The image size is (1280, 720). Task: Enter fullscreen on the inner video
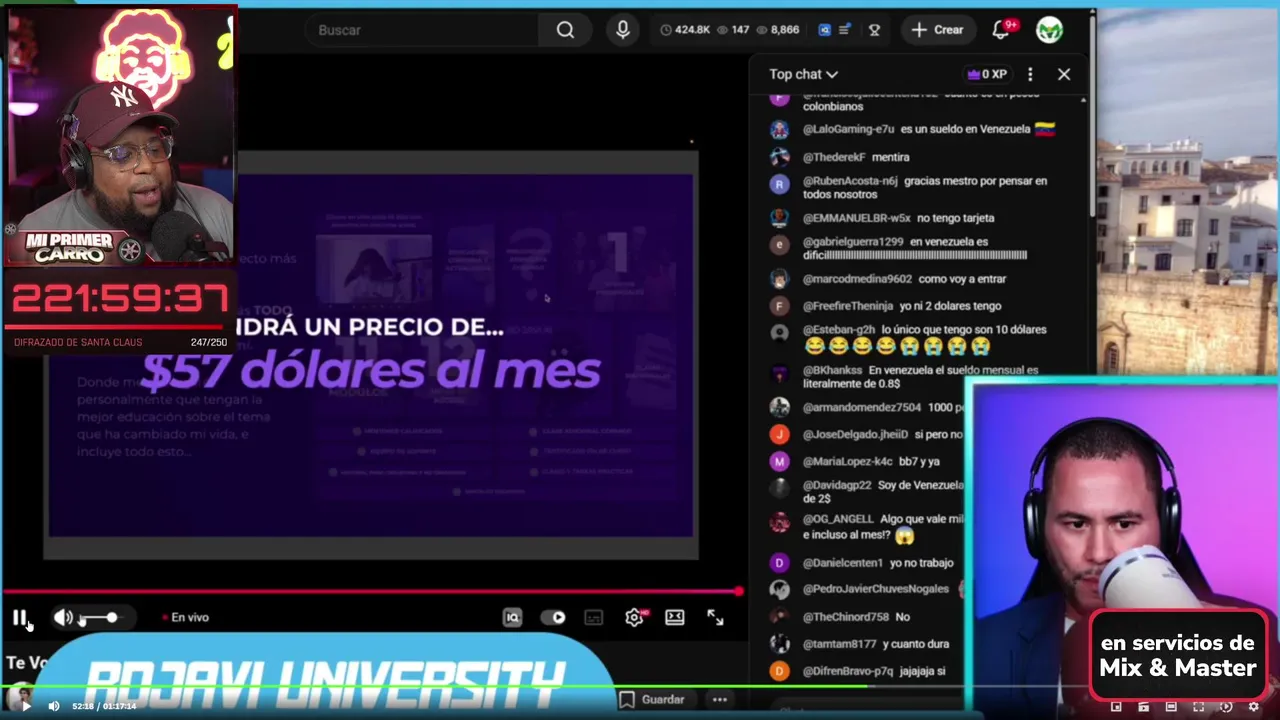click(715, 618)
